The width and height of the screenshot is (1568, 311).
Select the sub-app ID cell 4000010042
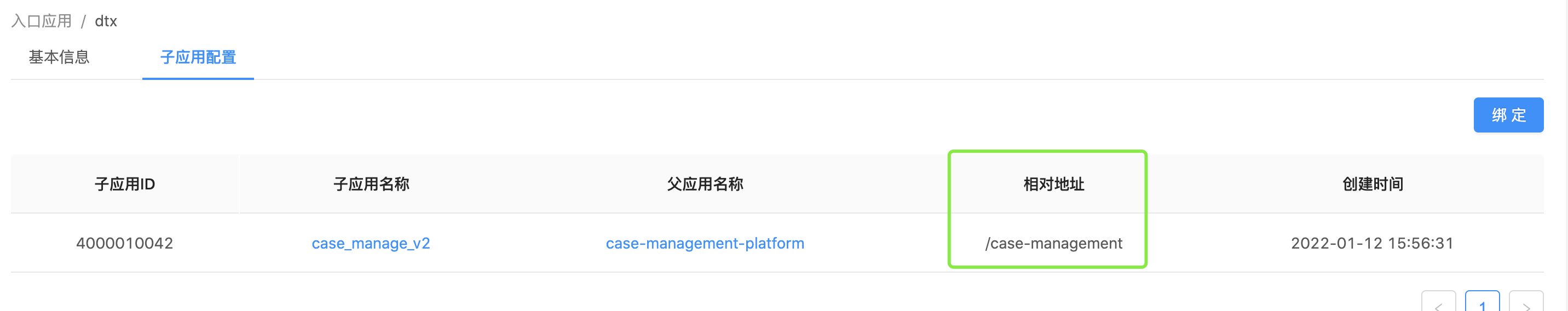coord(125,244)
